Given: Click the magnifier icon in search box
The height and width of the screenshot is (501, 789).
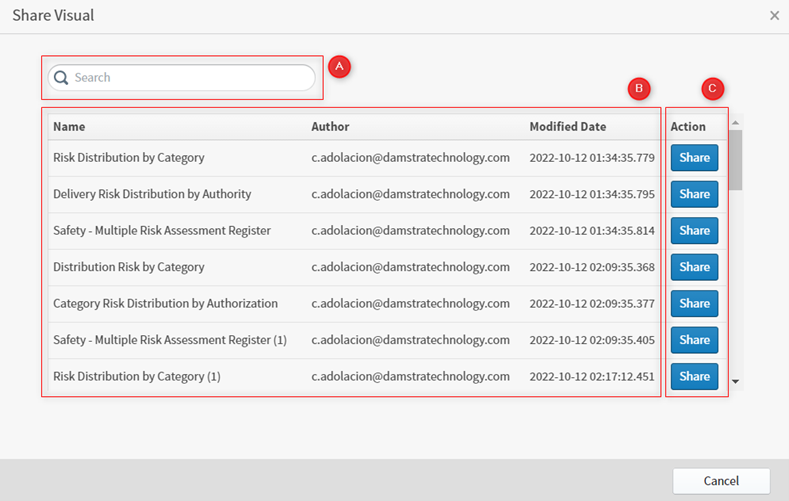Looking at the screenshot, I should coord(61,78).
